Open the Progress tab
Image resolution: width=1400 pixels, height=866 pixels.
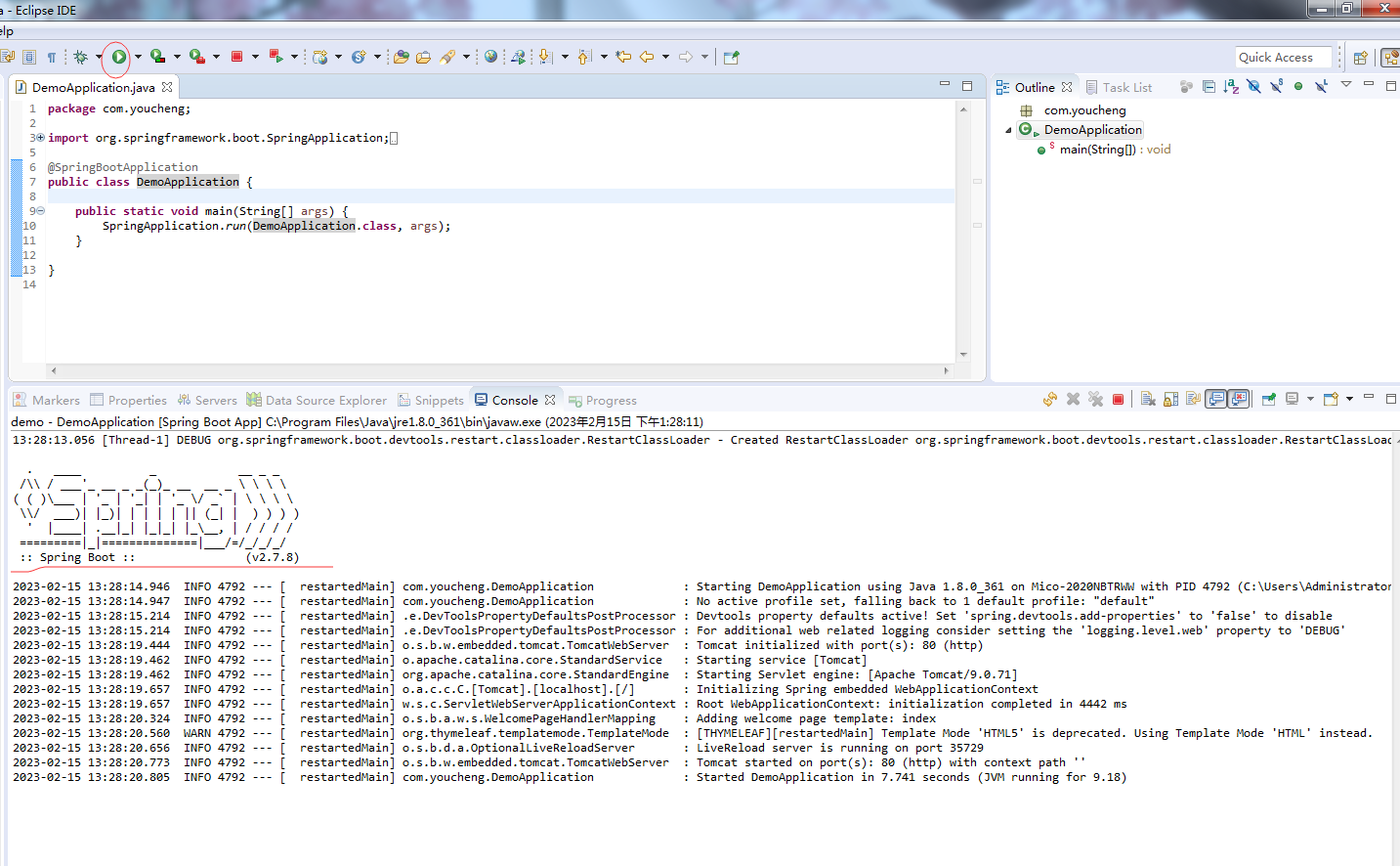tap(603, 400)
